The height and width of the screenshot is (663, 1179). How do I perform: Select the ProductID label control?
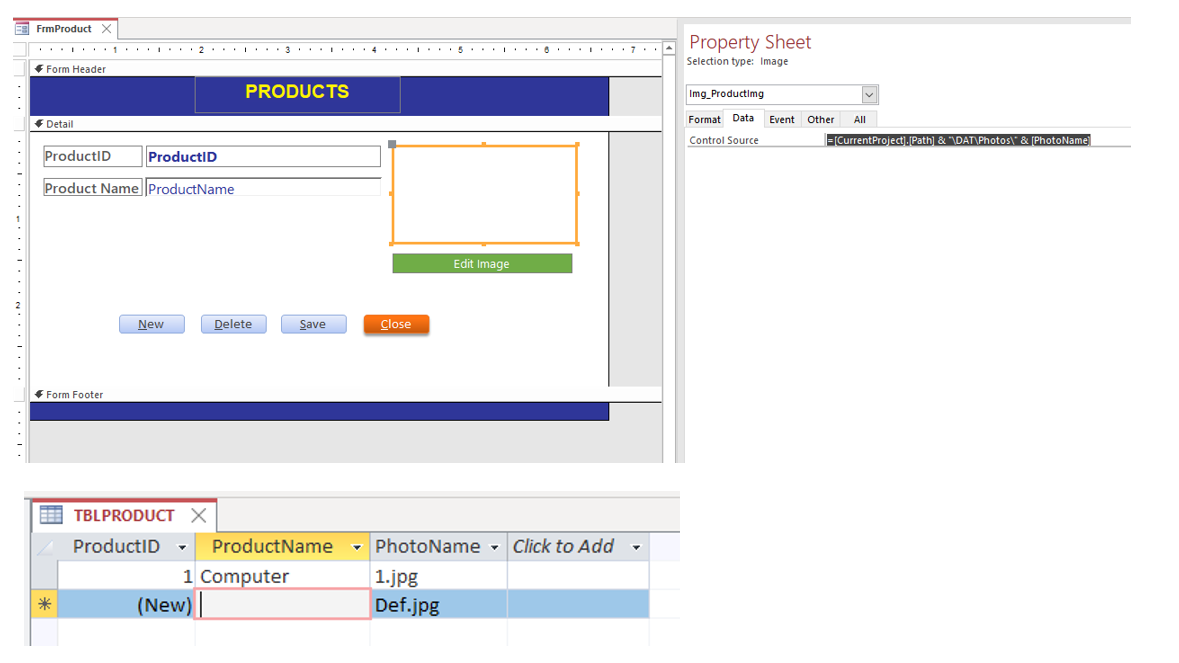click(x=92, y=156)
